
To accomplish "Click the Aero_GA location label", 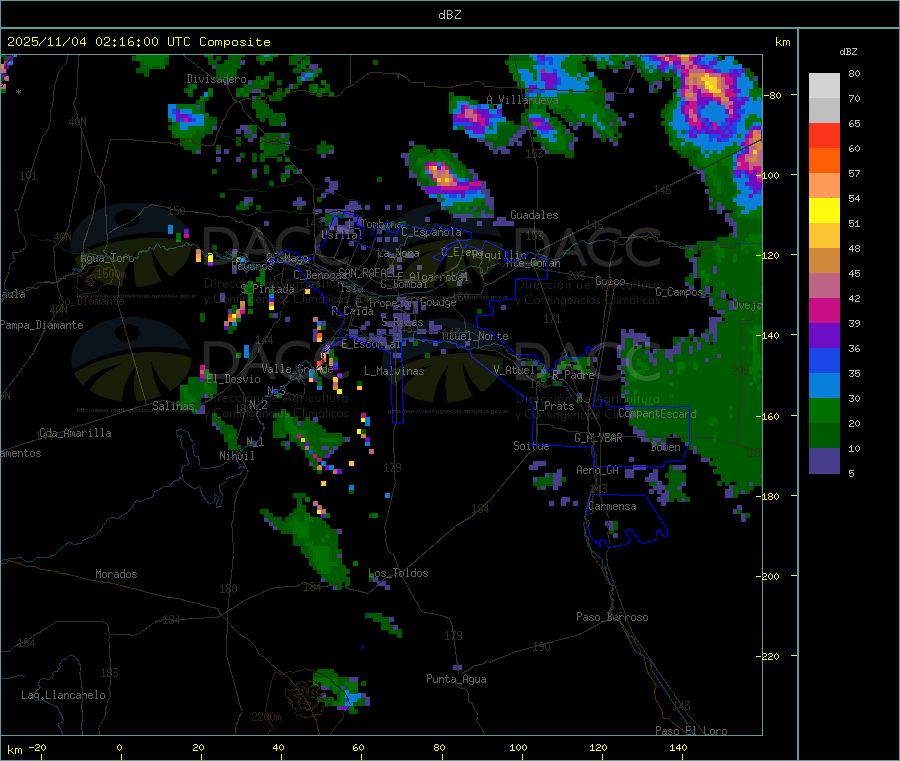I will click(597, 470).
